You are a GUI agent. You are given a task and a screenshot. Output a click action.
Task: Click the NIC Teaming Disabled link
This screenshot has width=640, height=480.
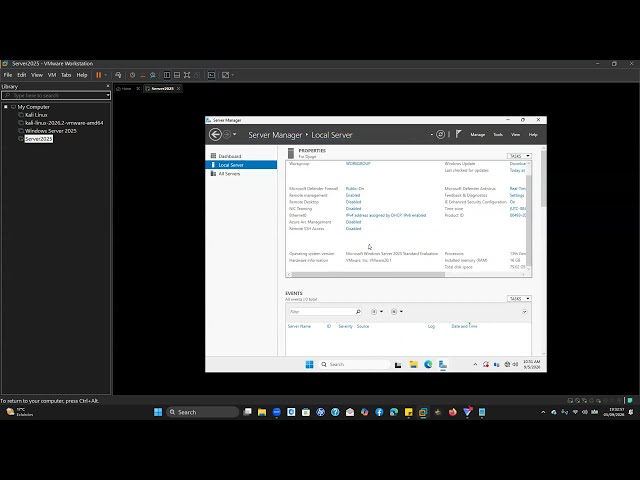click(x=353, y=209)
